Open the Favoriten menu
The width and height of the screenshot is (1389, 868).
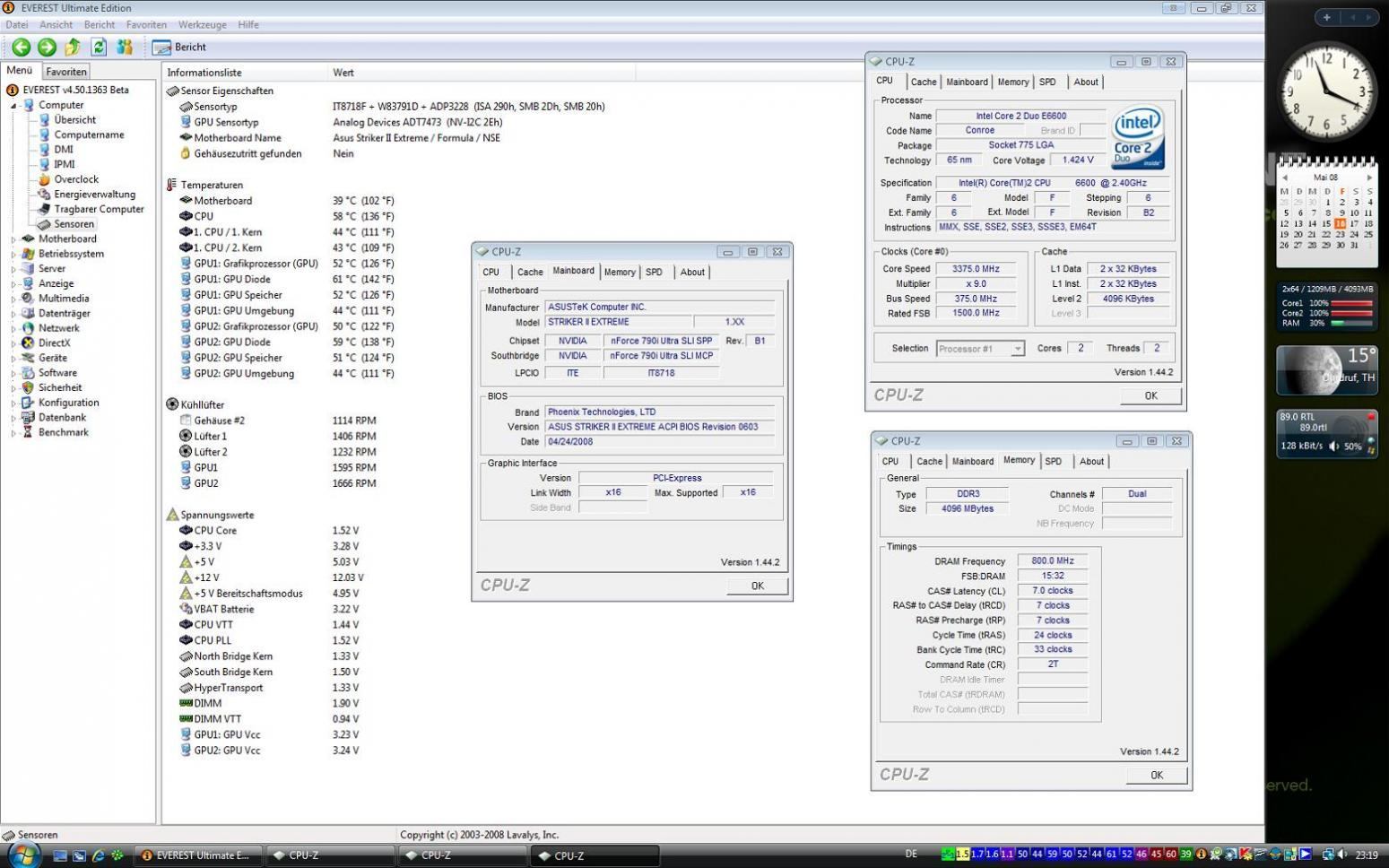(146, 25)
